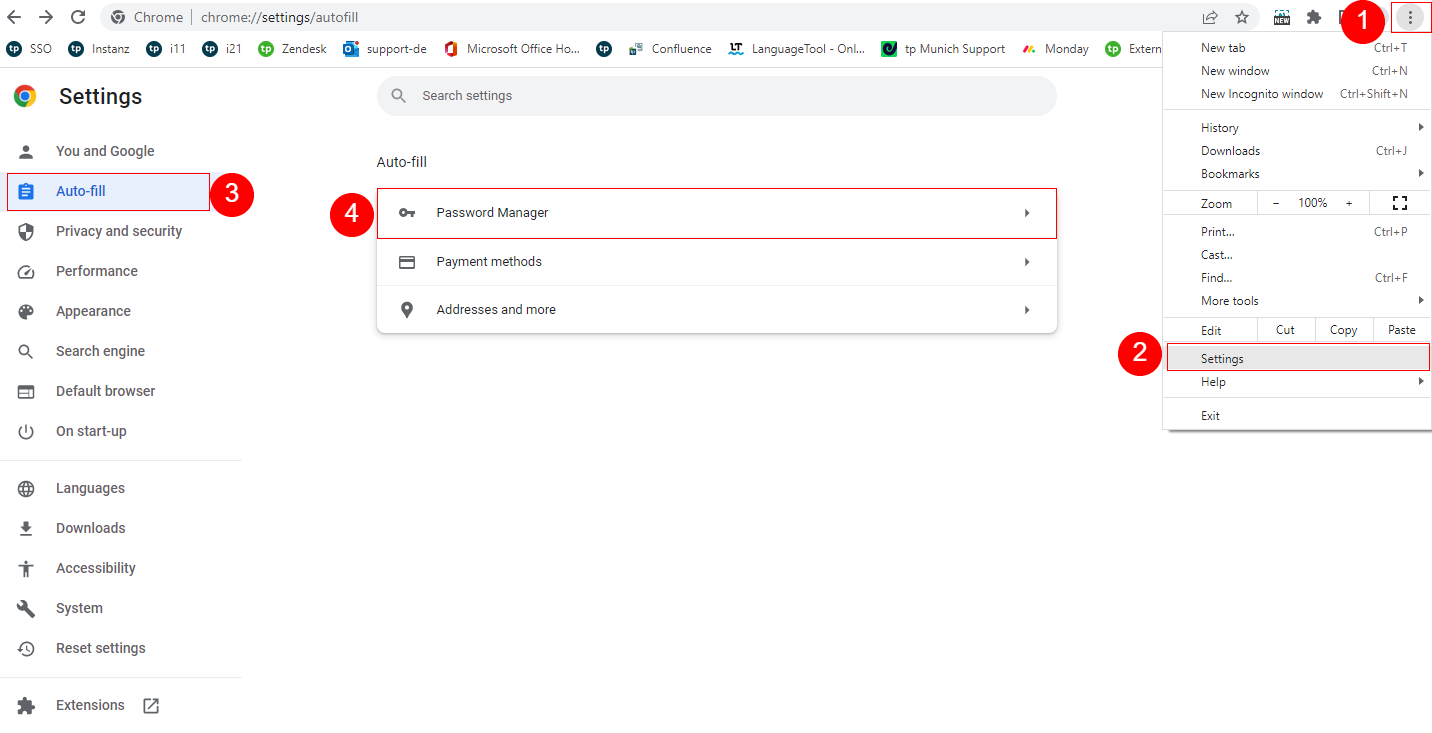Expand the Password Manager row
This screenshot has height=733, width=1432.
pyautogui.click(x=716, y=213)
